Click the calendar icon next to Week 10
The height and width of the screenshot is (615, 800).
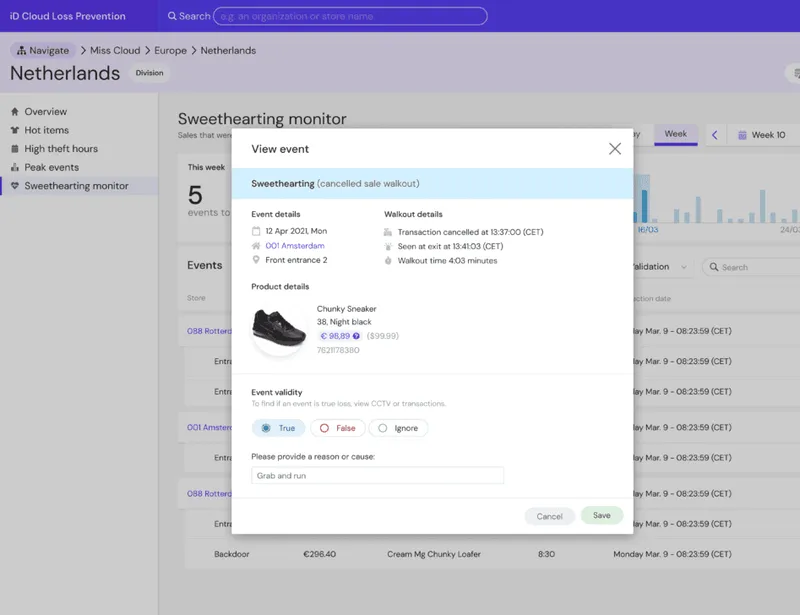[x=742, y=135]
